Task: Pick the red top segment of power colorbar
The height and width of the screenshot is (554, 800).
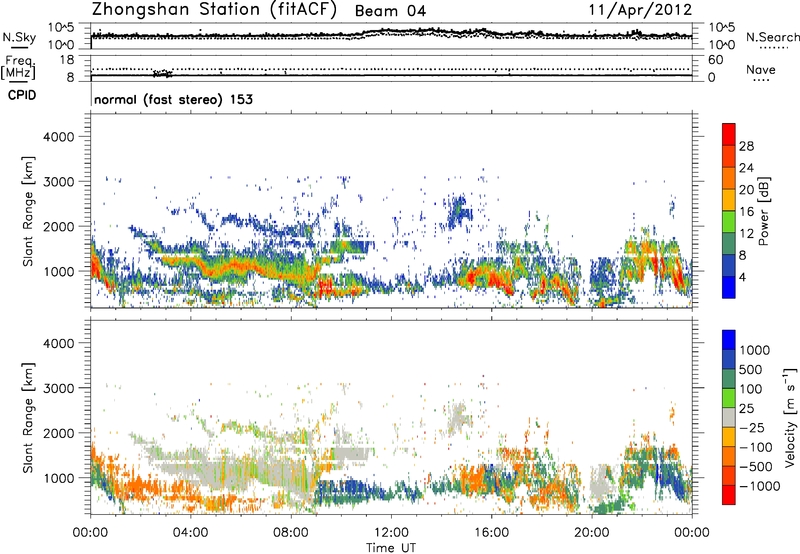Action: pyautogui.click(x=729, y=134)
